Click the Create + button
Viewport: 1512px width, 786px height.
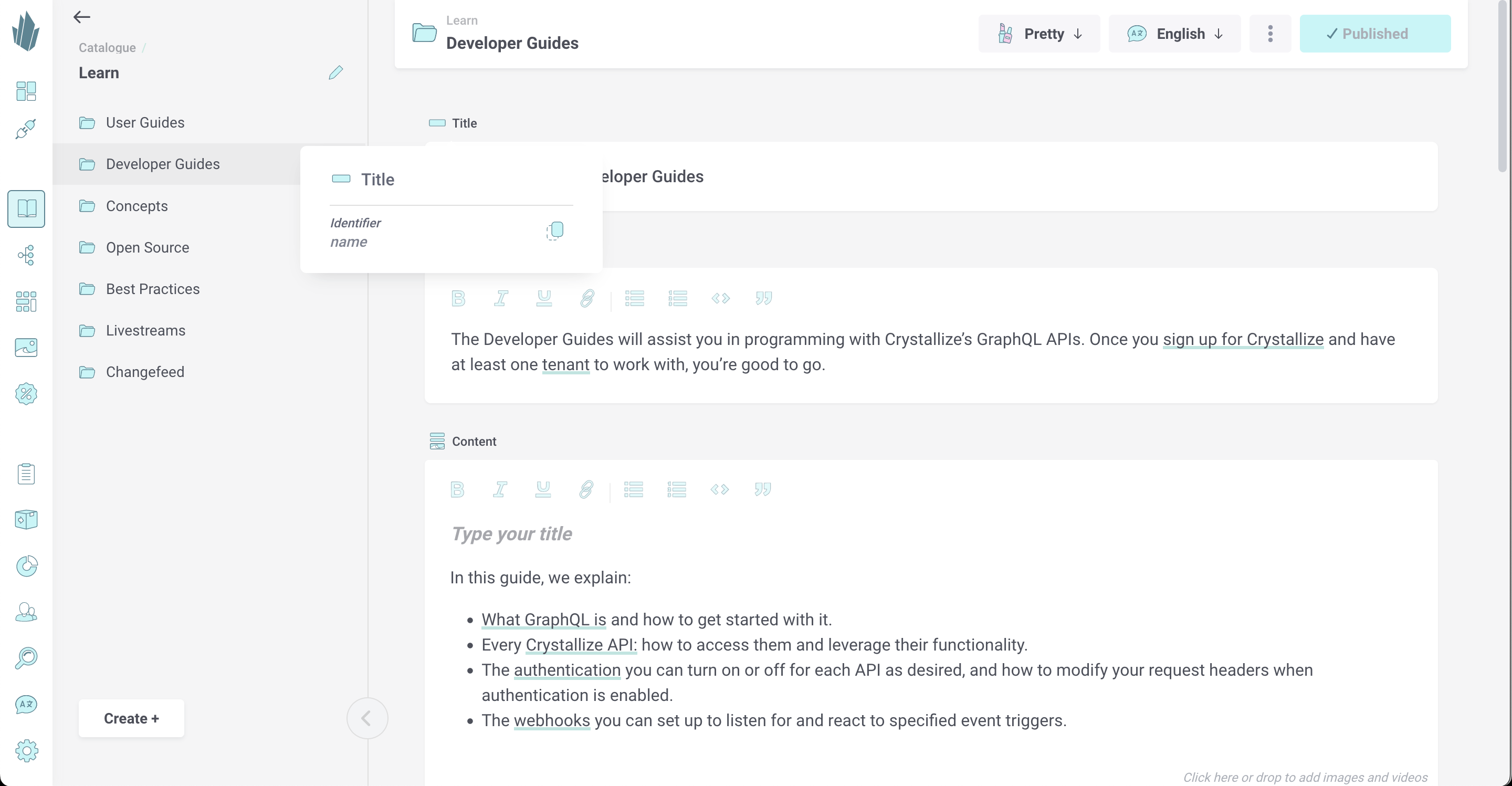point(131,718)
